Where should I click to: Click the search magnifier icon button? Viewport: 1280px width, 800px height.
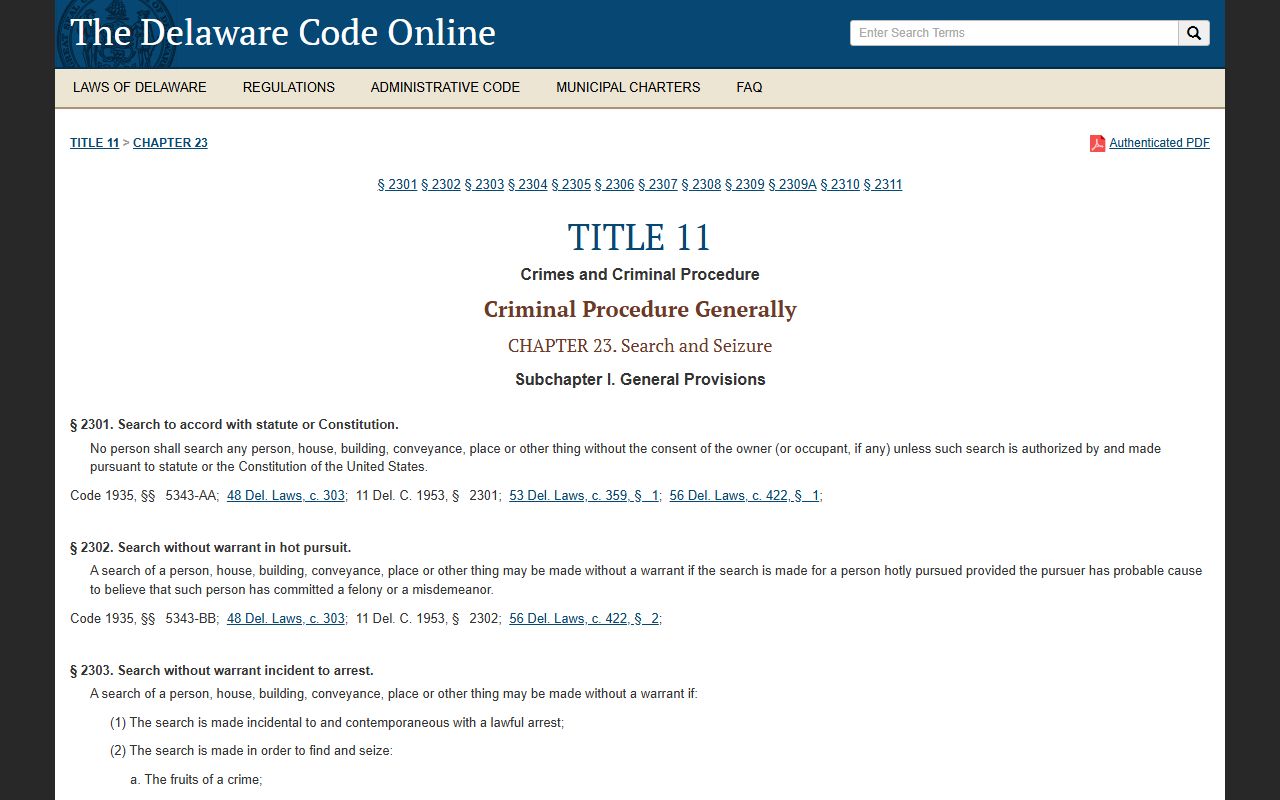click(1194, 33)
